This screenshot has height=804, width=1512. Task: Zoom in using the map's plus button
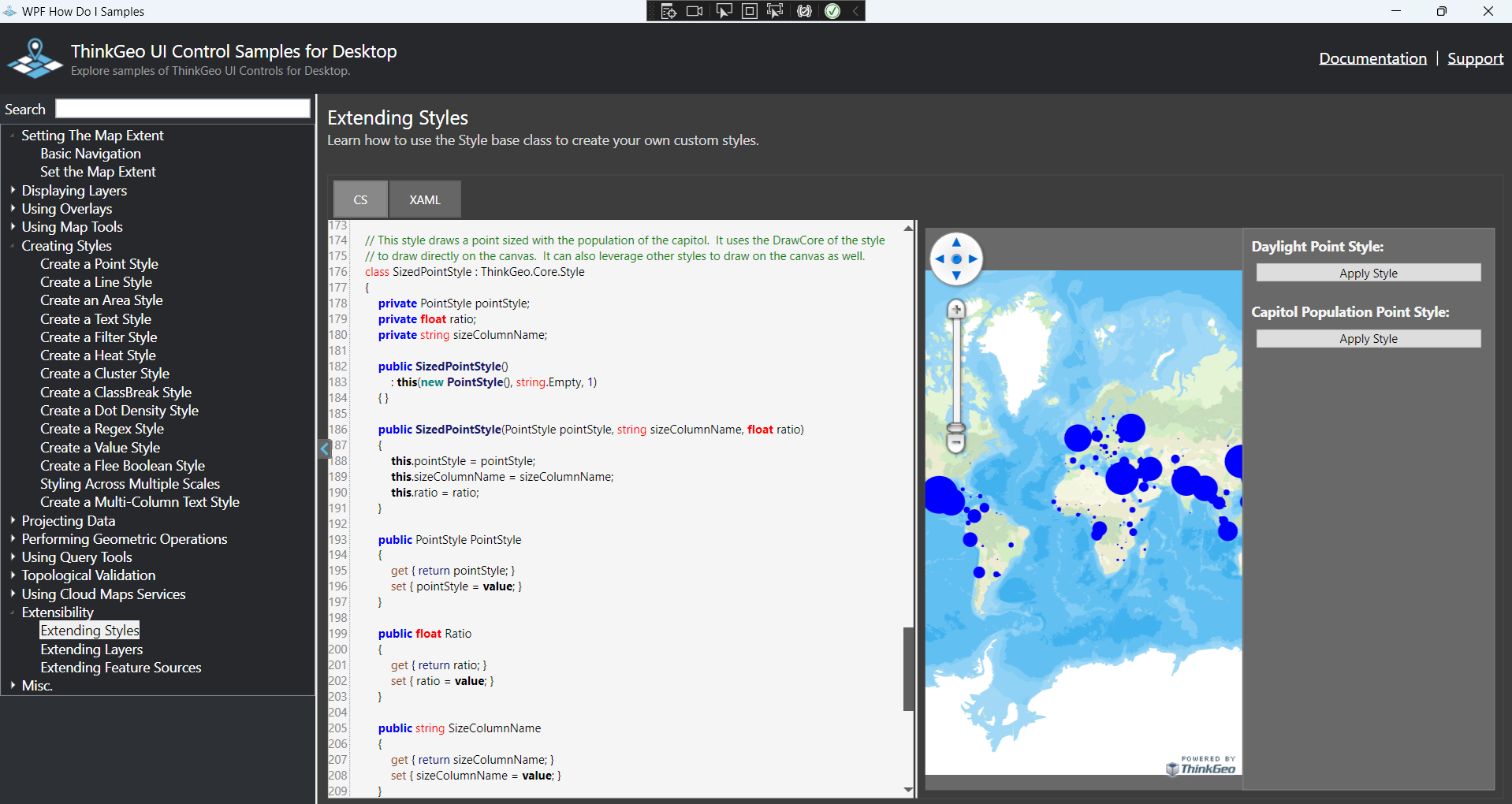[956, 310]
